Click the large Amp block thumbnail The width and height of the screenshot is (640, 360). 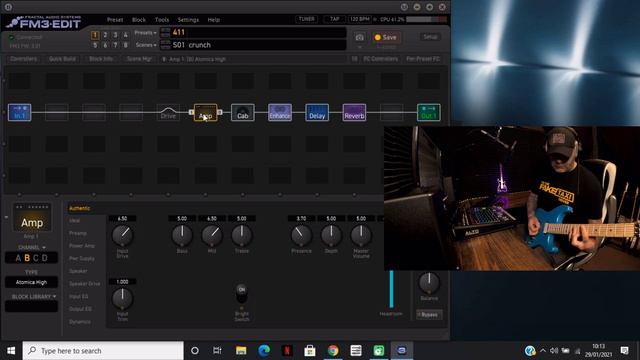pos(32,218)
